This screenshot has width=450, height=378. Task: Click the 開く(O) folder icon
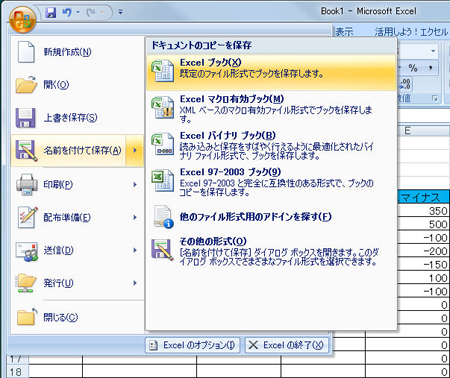click(26, 84)
